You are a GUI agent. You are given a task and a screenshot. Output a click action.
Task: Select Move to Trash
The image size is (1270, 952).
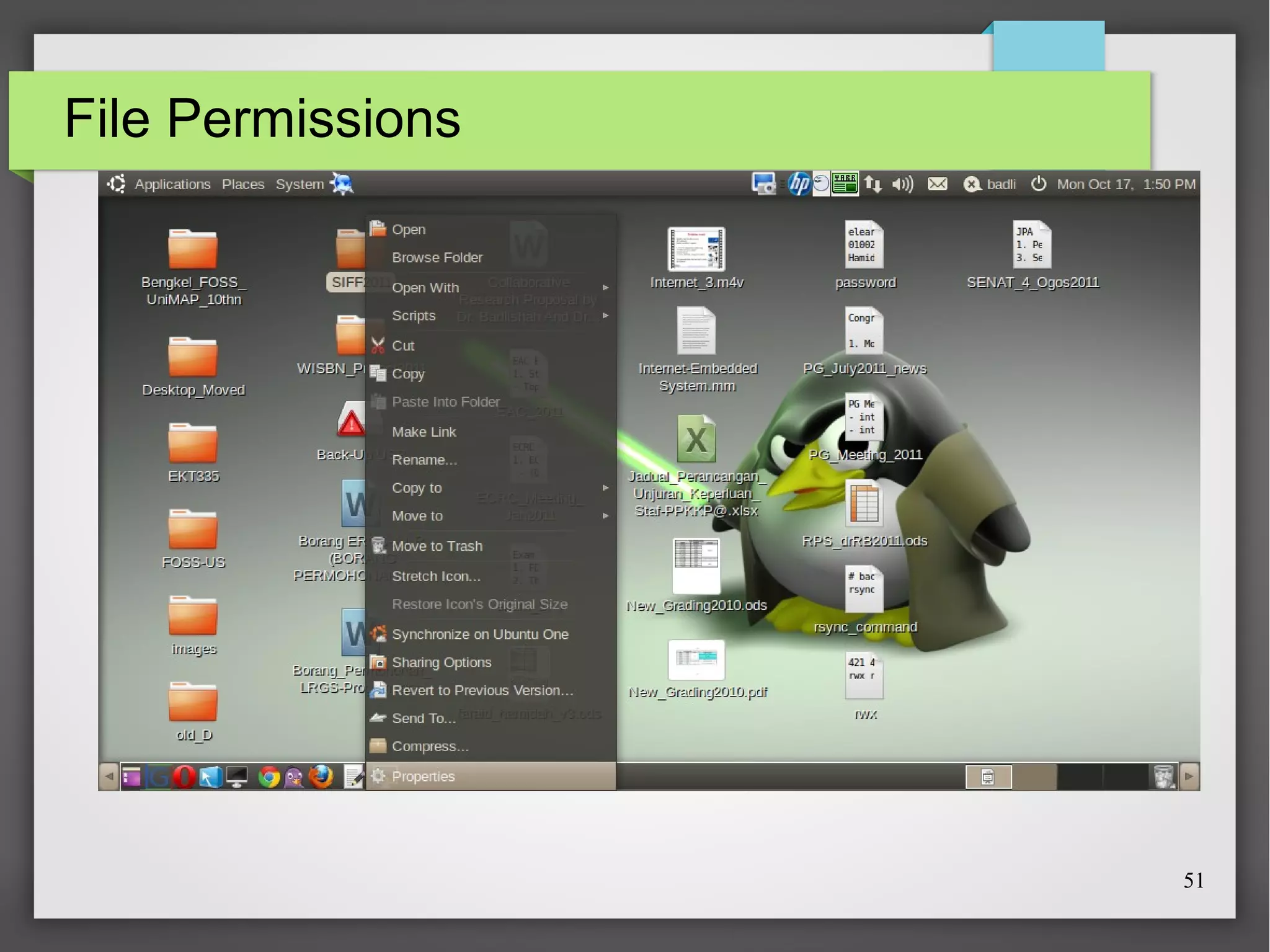coord(491,546)
